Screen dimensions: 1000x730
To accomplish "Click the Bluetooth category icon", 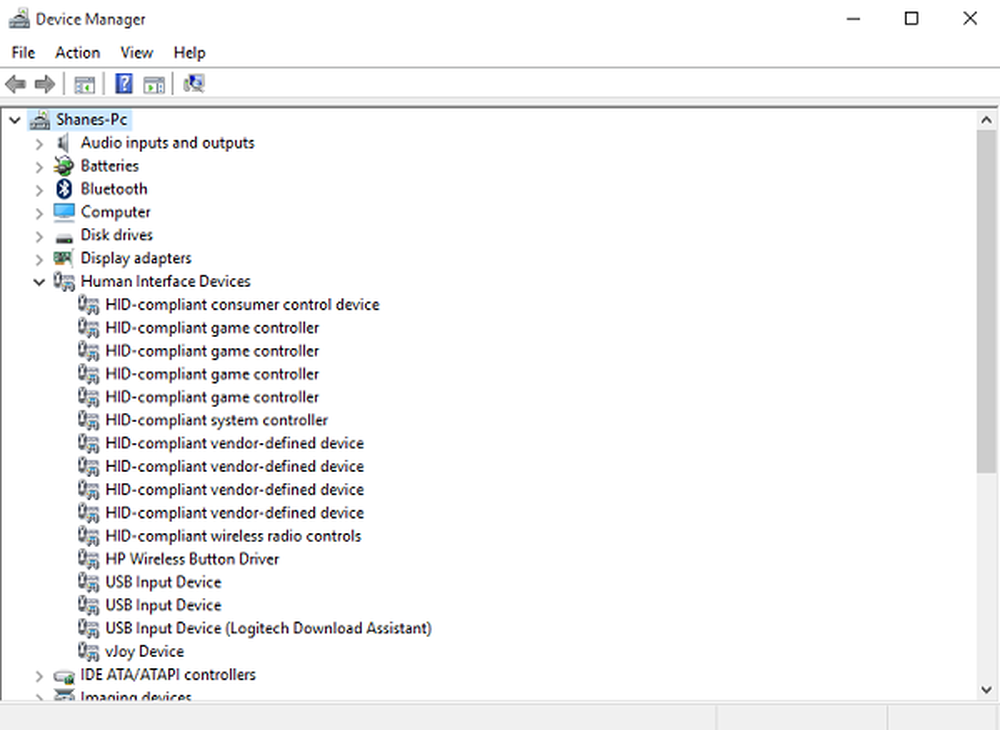I will [64, 189].
